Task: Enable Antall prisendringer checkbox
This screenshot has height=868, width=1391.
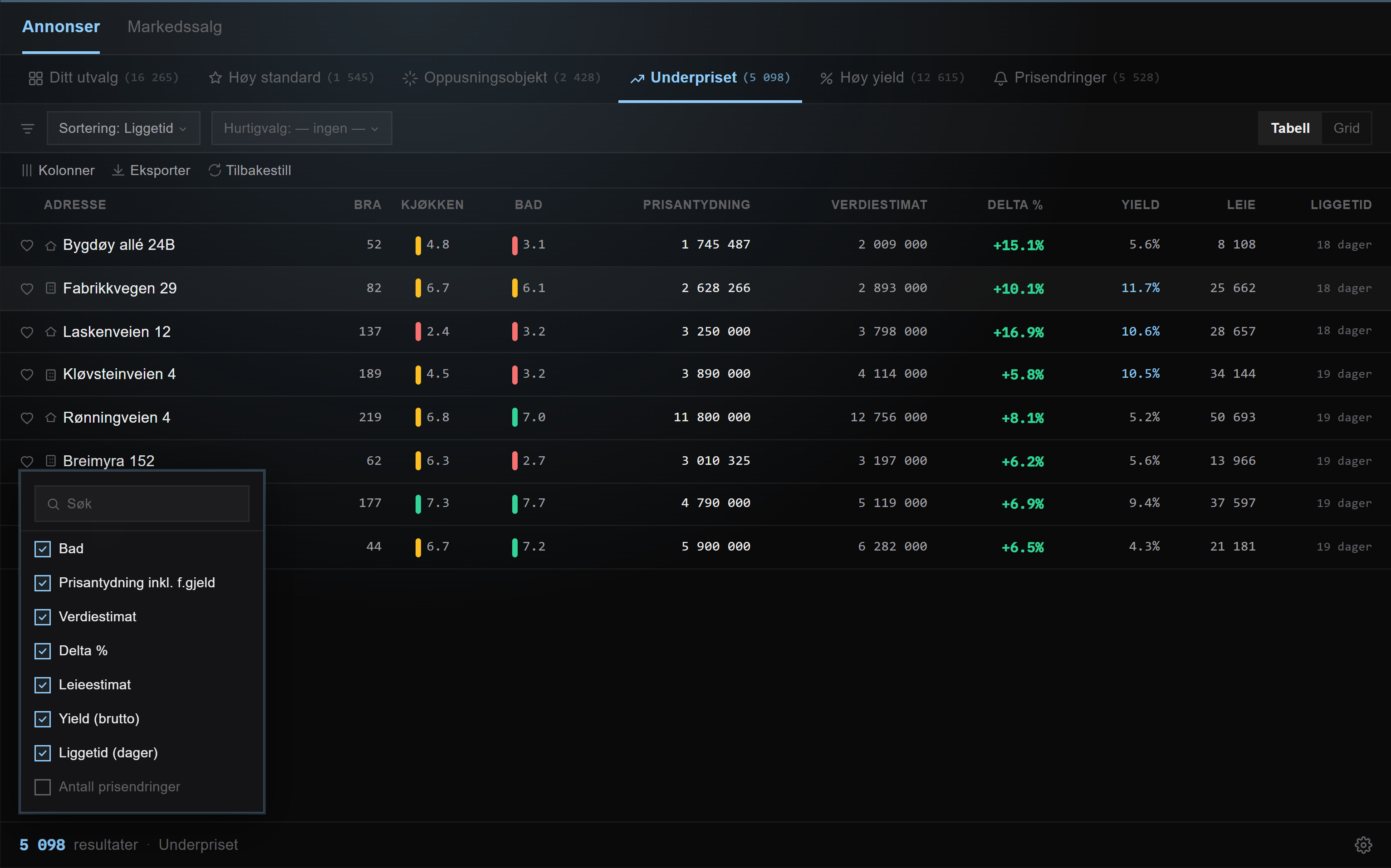Action: pos(43,787)
